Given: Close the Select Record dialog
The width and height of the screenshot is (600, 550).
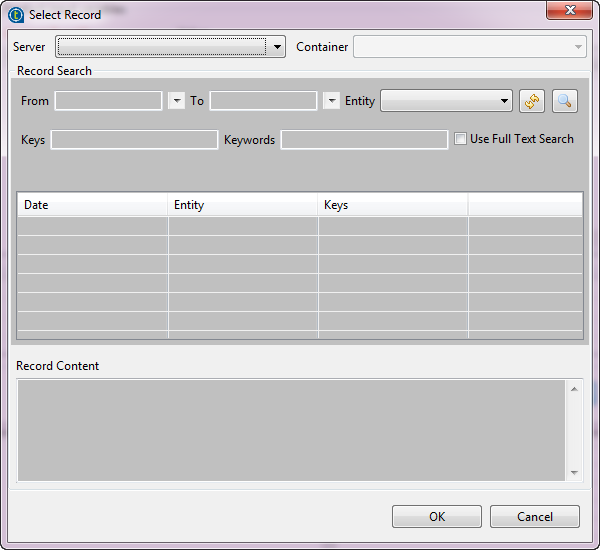Looking at the screenshot, I should pos(569,10).
